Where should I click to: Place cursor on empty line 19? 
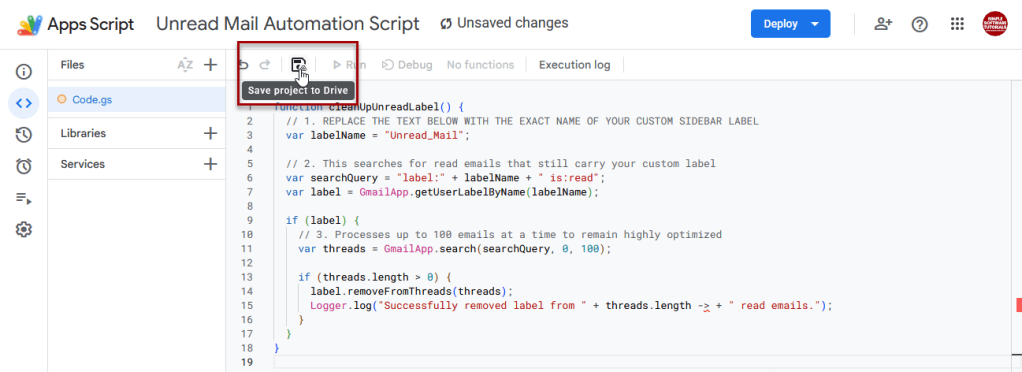coord(642,363)
